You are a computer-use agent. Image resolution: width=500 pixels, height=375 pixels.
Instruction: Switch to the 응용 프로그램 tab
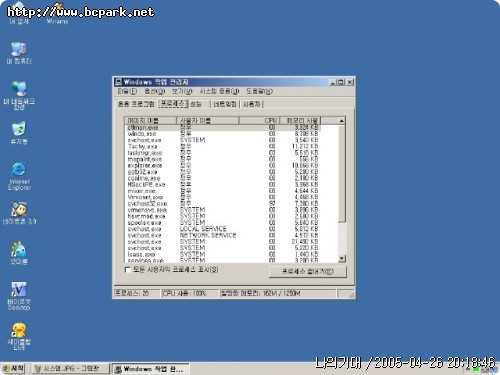(136, 104)
